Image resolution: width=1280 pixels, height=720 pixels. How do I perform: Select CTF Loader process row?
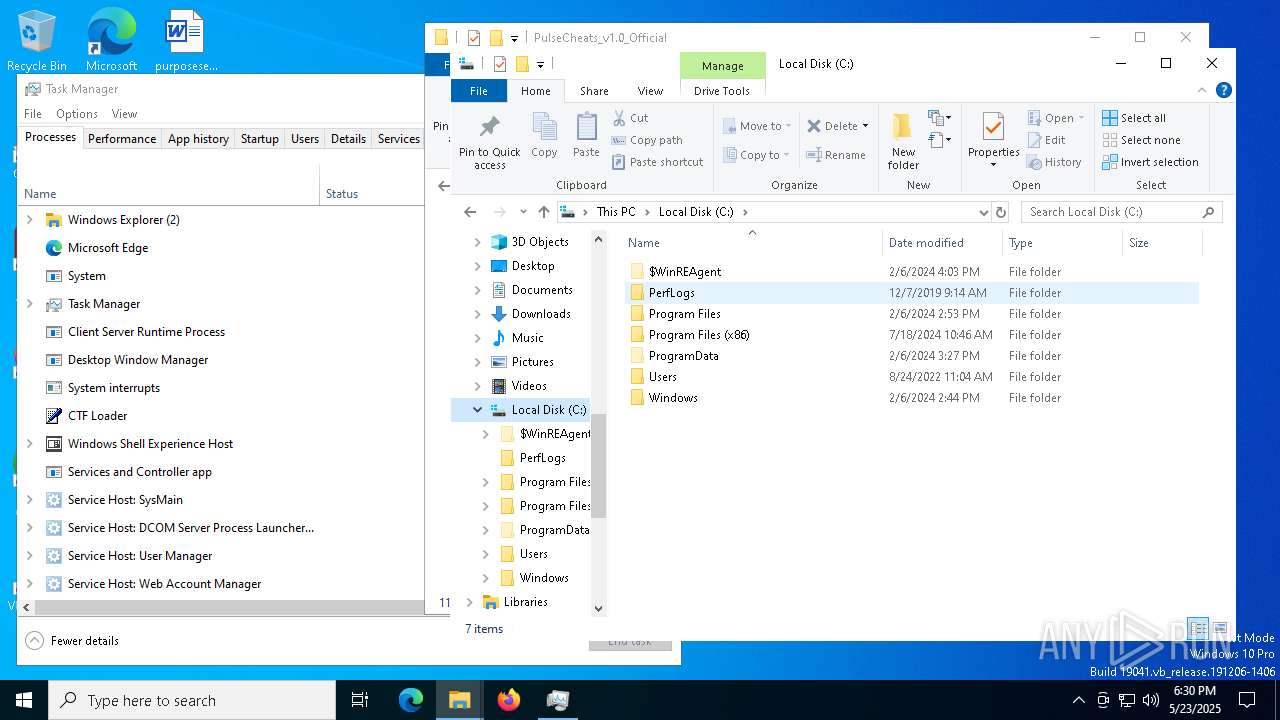tap(221, 416)
